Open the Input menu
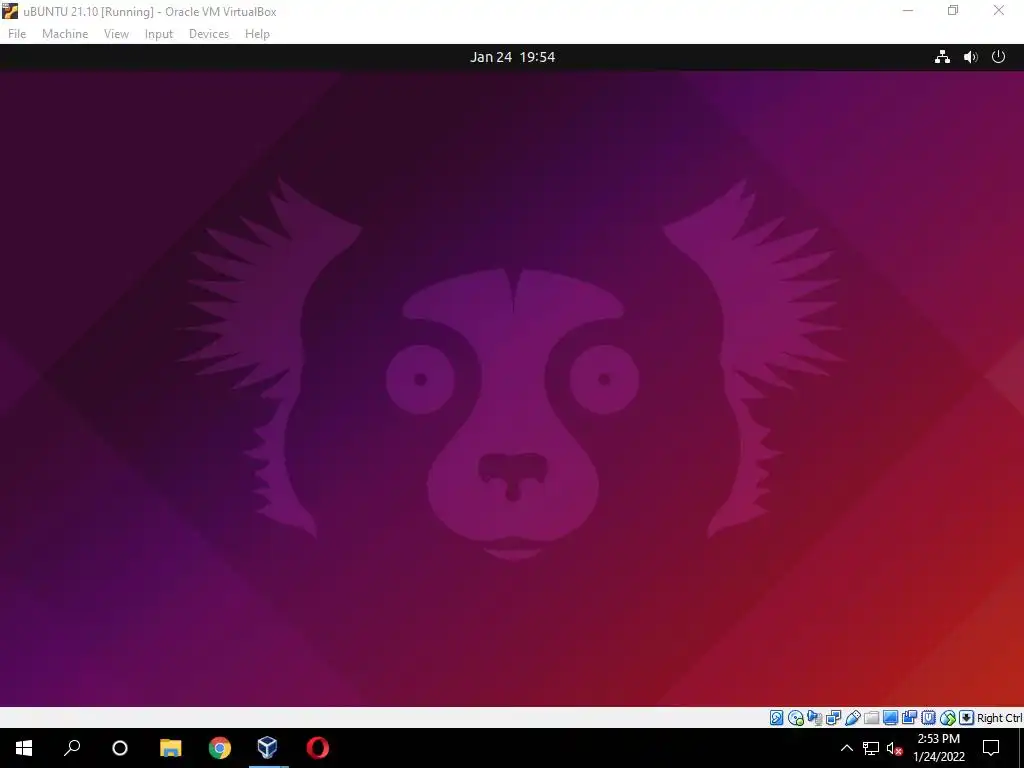Screen dimensions: 1024x768 coord(159,34)
